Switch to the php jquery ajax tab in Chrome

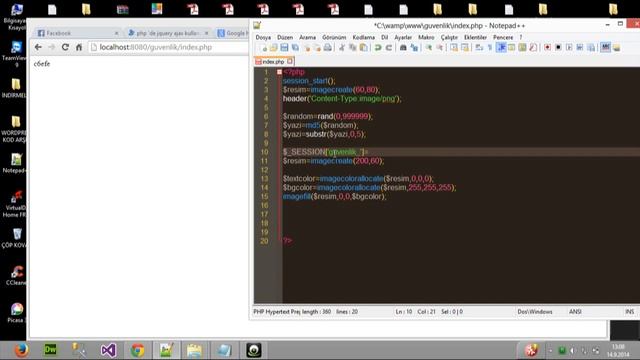167,33
